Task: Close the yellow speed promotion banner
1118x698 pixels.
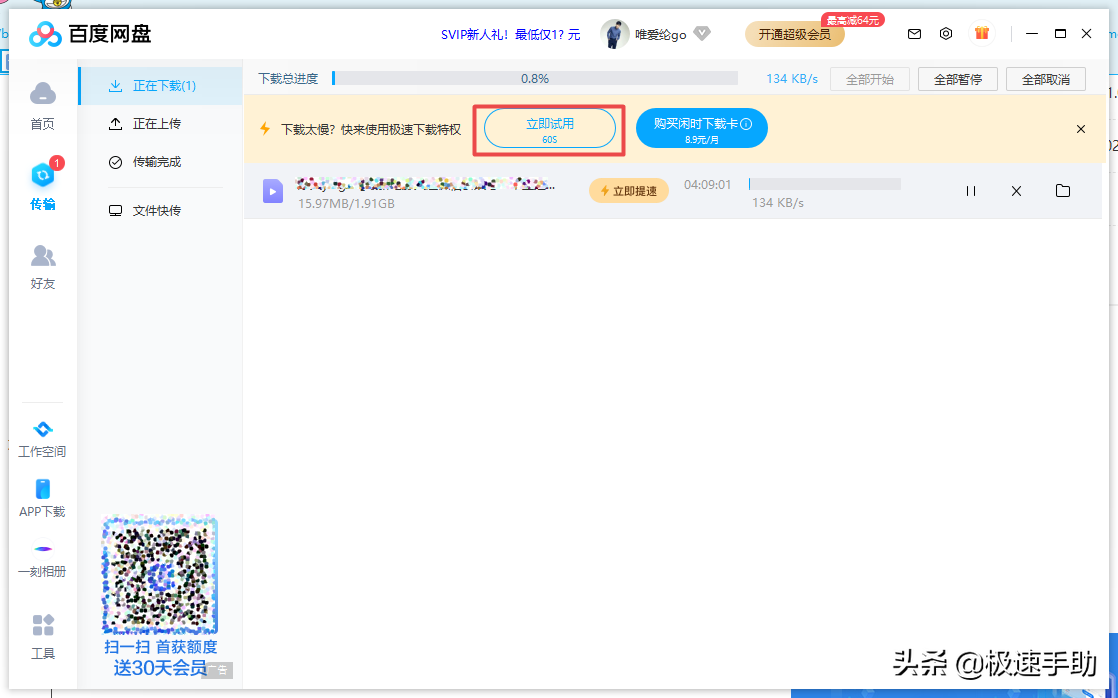Action: click(x=1081, y=129)
